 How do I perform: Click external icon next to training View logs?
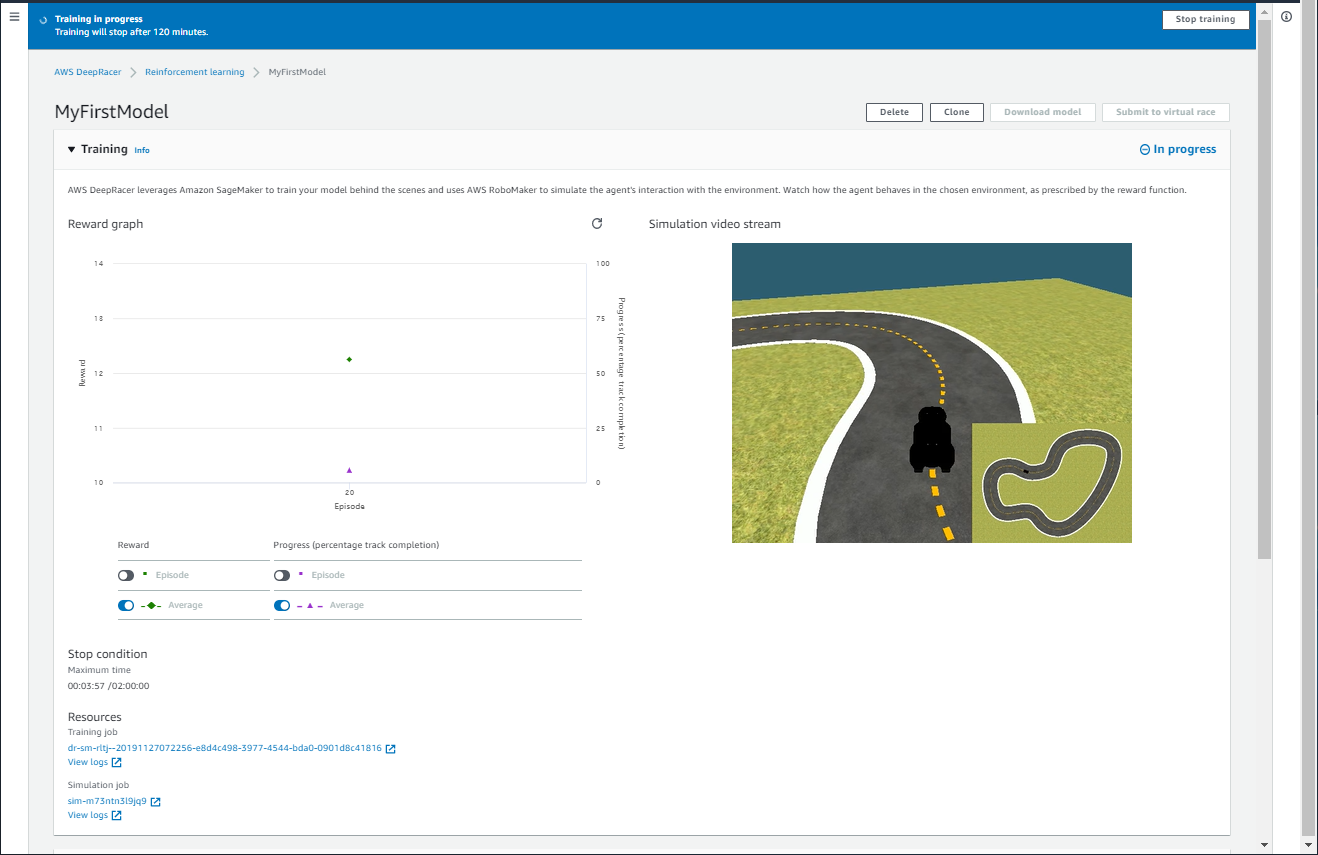click(x=117, y=763)
